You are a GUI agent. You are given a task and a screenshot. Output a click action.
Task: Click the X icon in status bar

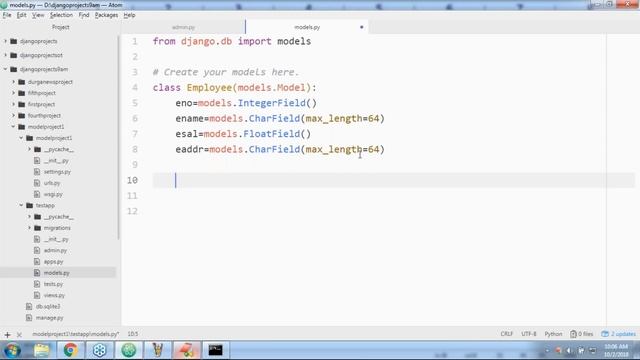[19, 335]
